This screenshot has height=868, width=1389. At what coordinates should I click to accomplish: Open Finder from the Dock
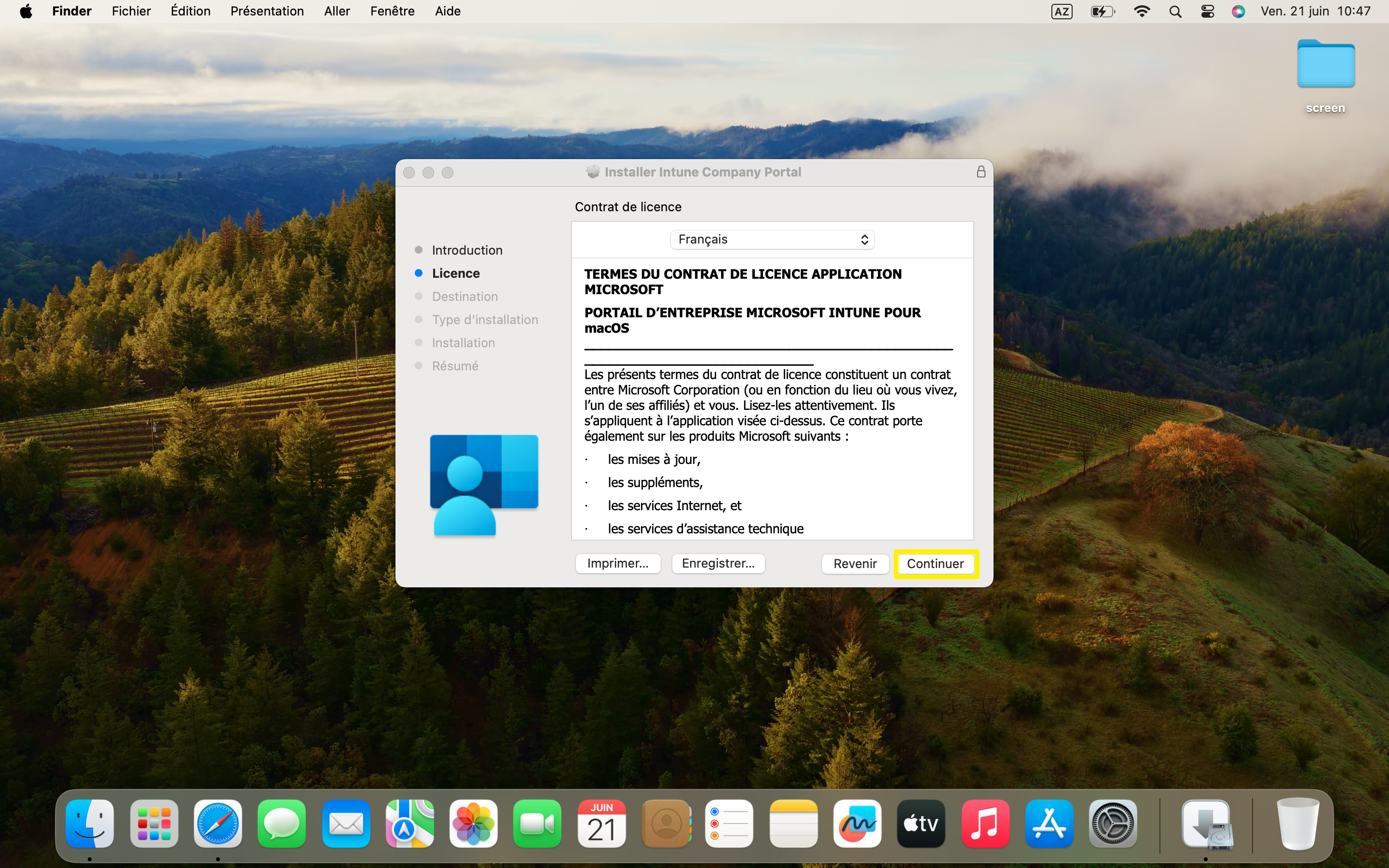(x=90, y=824)
